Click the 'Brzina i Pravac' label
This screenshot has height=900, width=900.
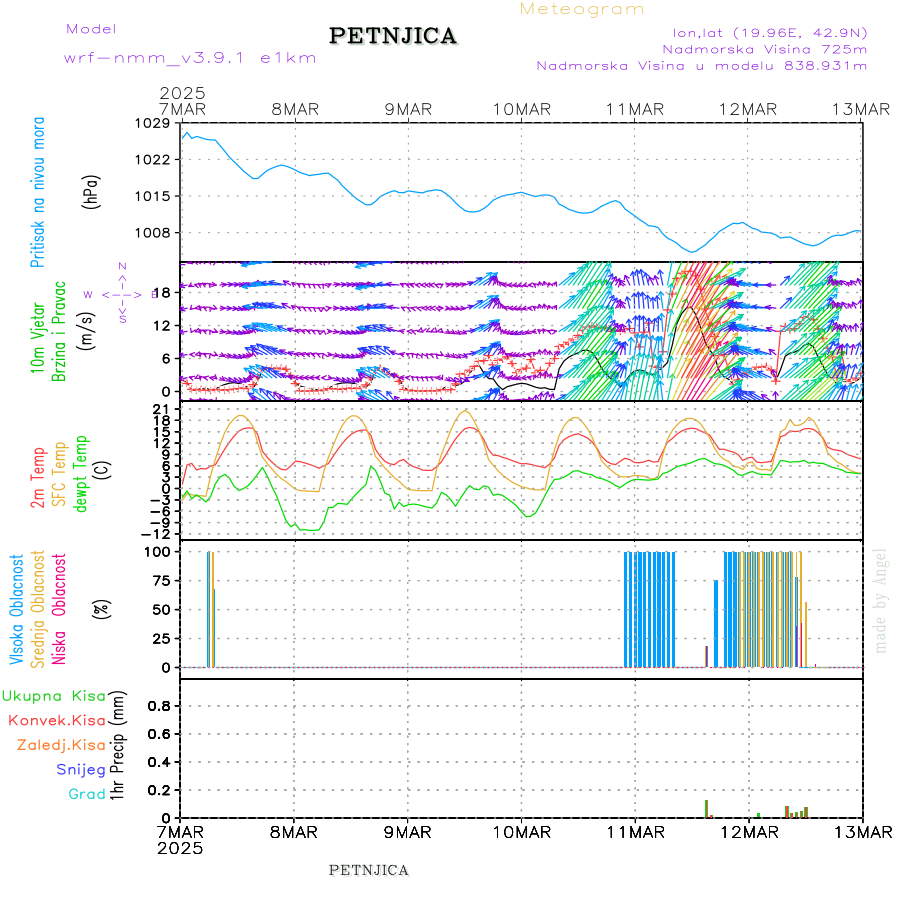(59, 331)
